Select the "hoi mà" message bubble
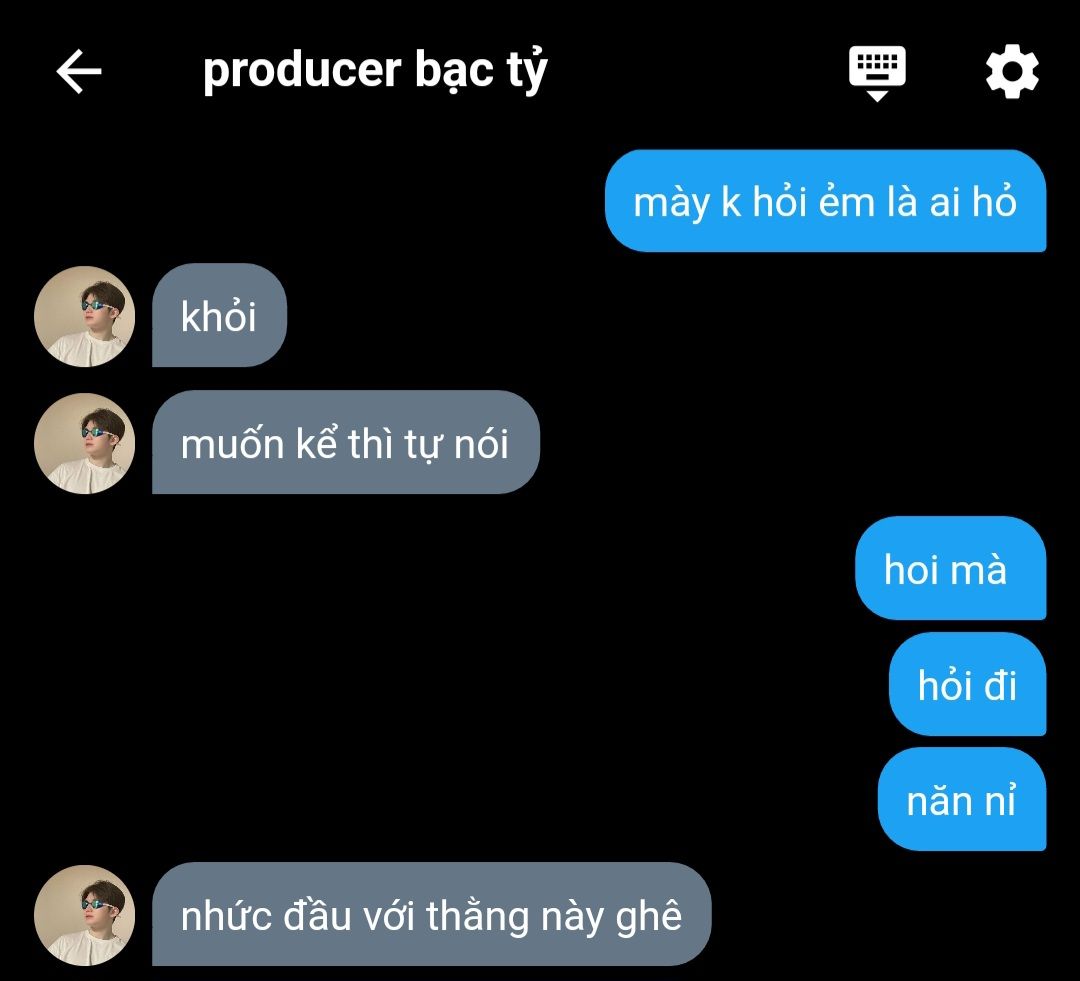Screen dimensions: 1080x981 click(949, 569)
